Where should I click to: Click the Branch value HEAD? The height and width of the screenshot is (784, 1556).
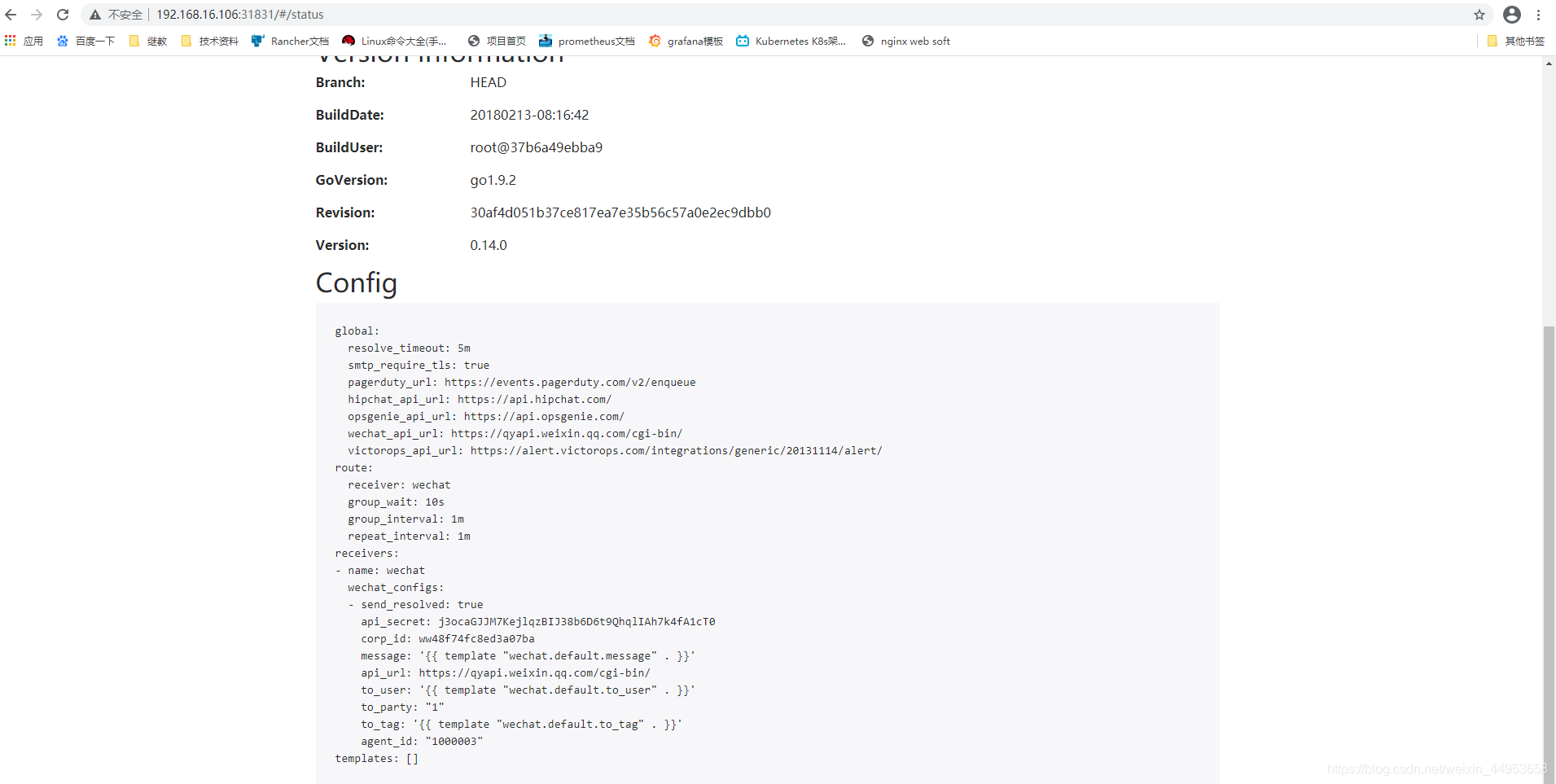pyautogui.click(x=489, y=82)
